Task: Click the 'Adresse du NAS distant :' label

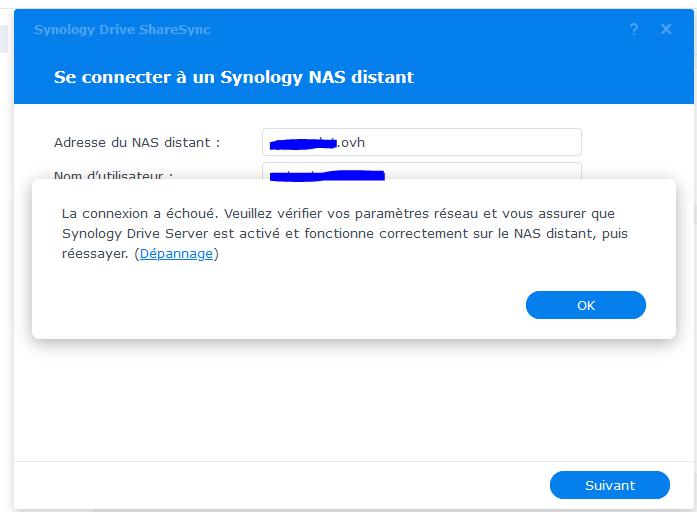Action: click(x=137, y=143)
